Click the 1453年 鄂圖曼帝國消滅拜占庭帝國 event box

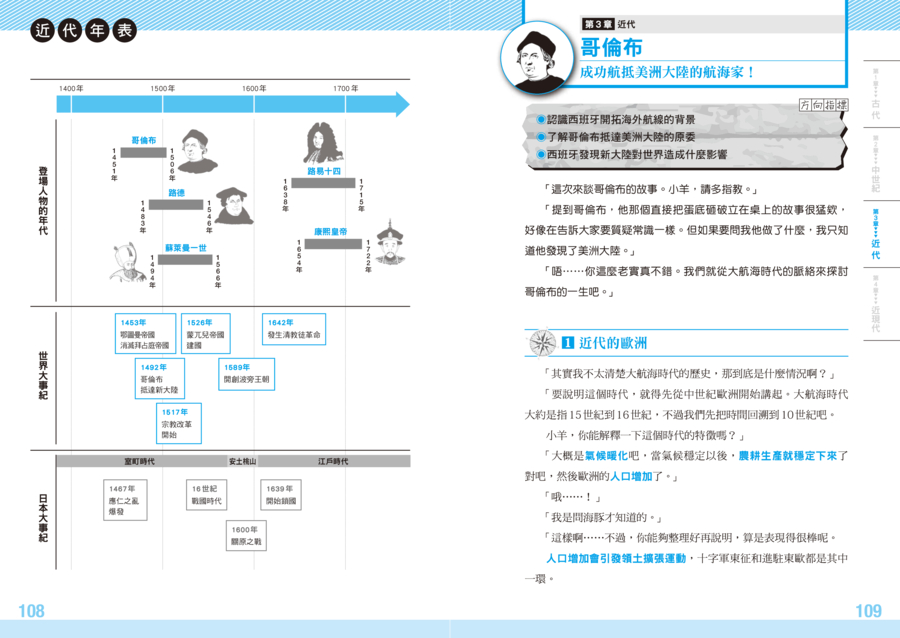[145, 333]
